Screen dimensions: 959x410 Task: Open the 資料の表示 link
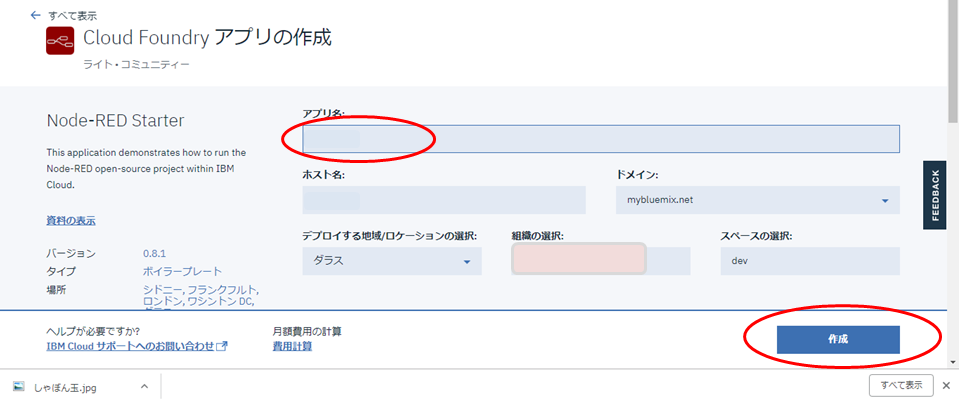(71, 221)
